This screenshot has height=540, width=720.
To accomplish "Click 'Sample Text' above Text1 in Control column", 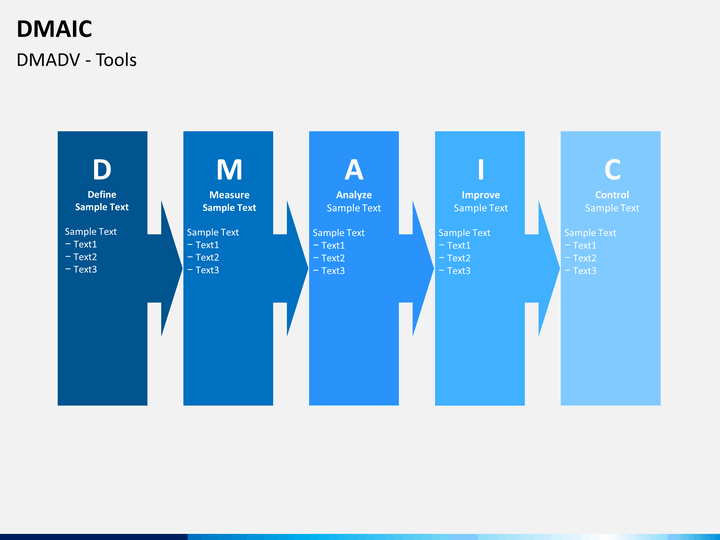I will (x=591, y=233).
